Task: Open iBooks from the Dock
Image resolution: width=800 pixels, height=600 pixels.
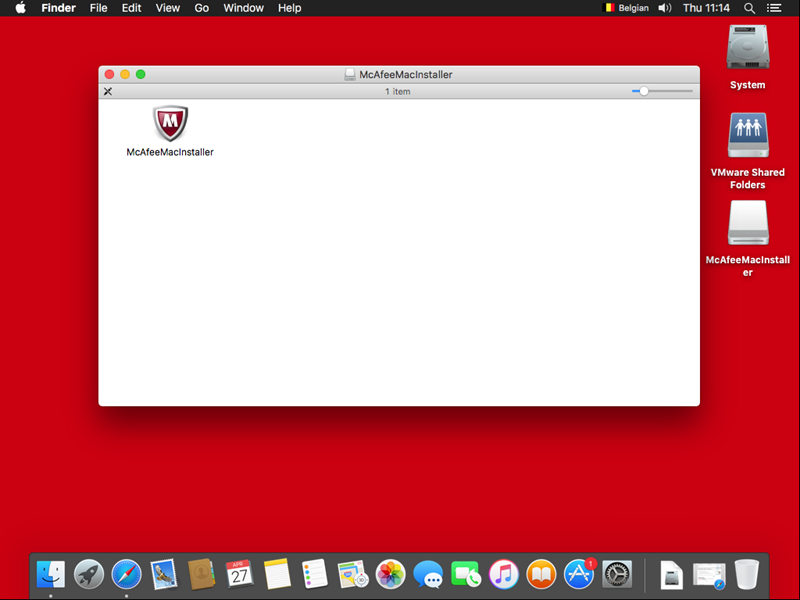Action: pos(541,573)
